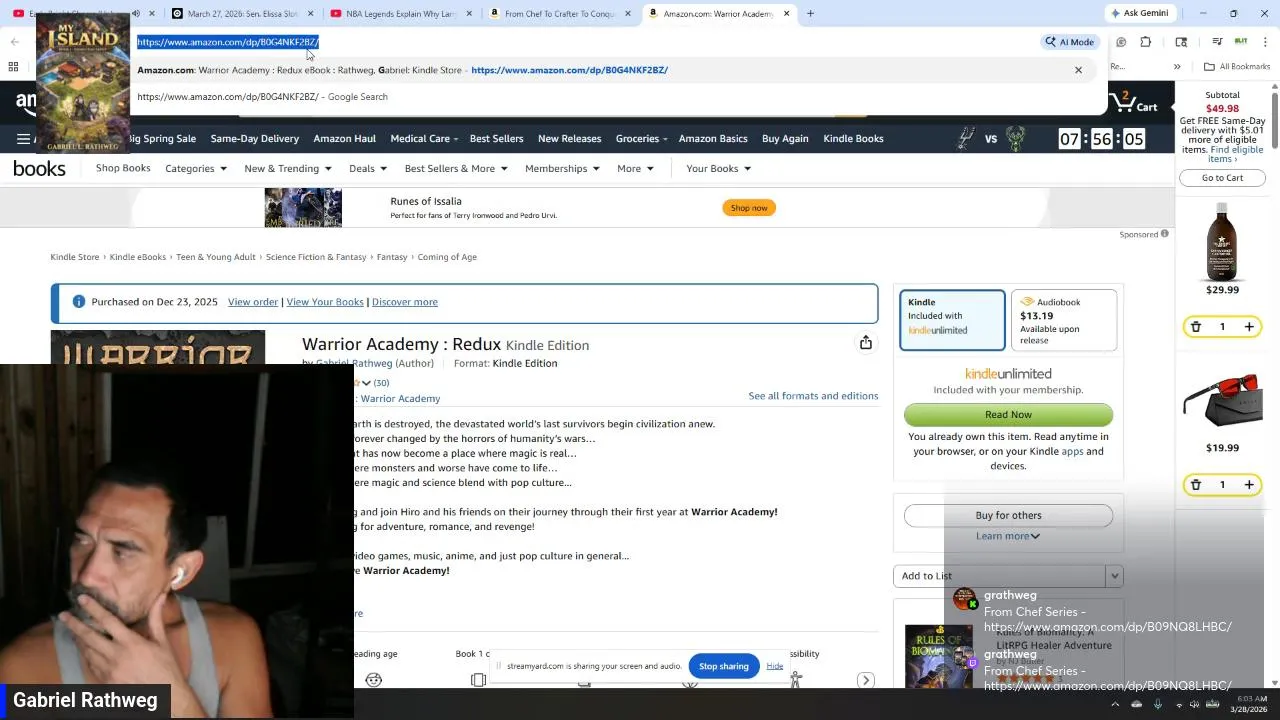This screenshot has width=1280, height=720.
Task: Delete the sunglasses cart item with trash icon
Action: coord(1195,485)
